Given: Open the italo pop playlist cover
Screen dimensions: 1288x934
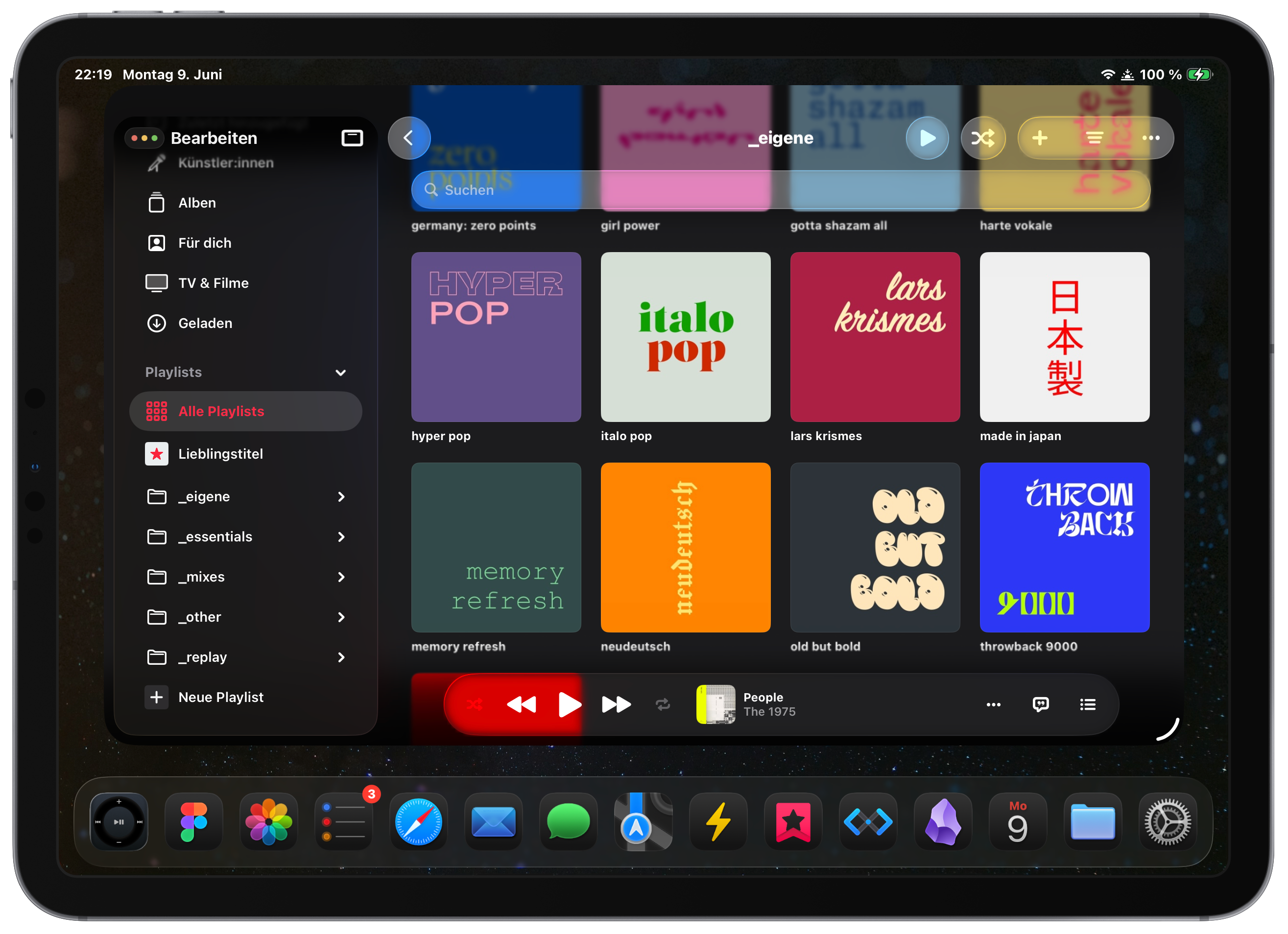Looking at the screenshot, I should (x=686, y=337).
